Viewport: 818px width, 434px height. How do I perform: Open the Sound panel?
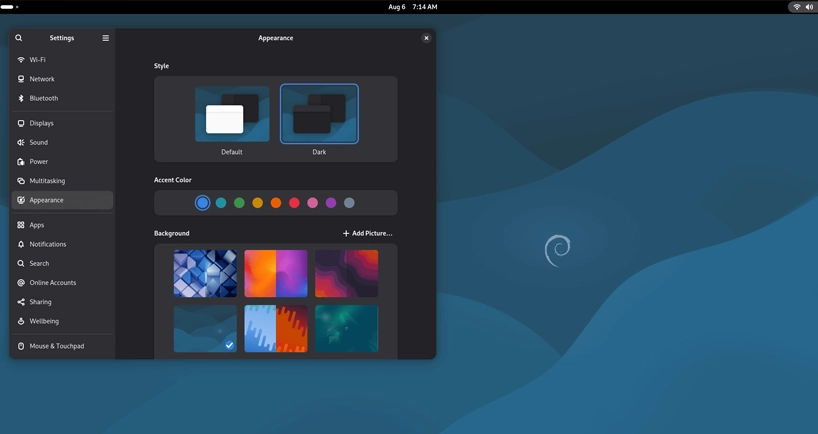point(62,142)
